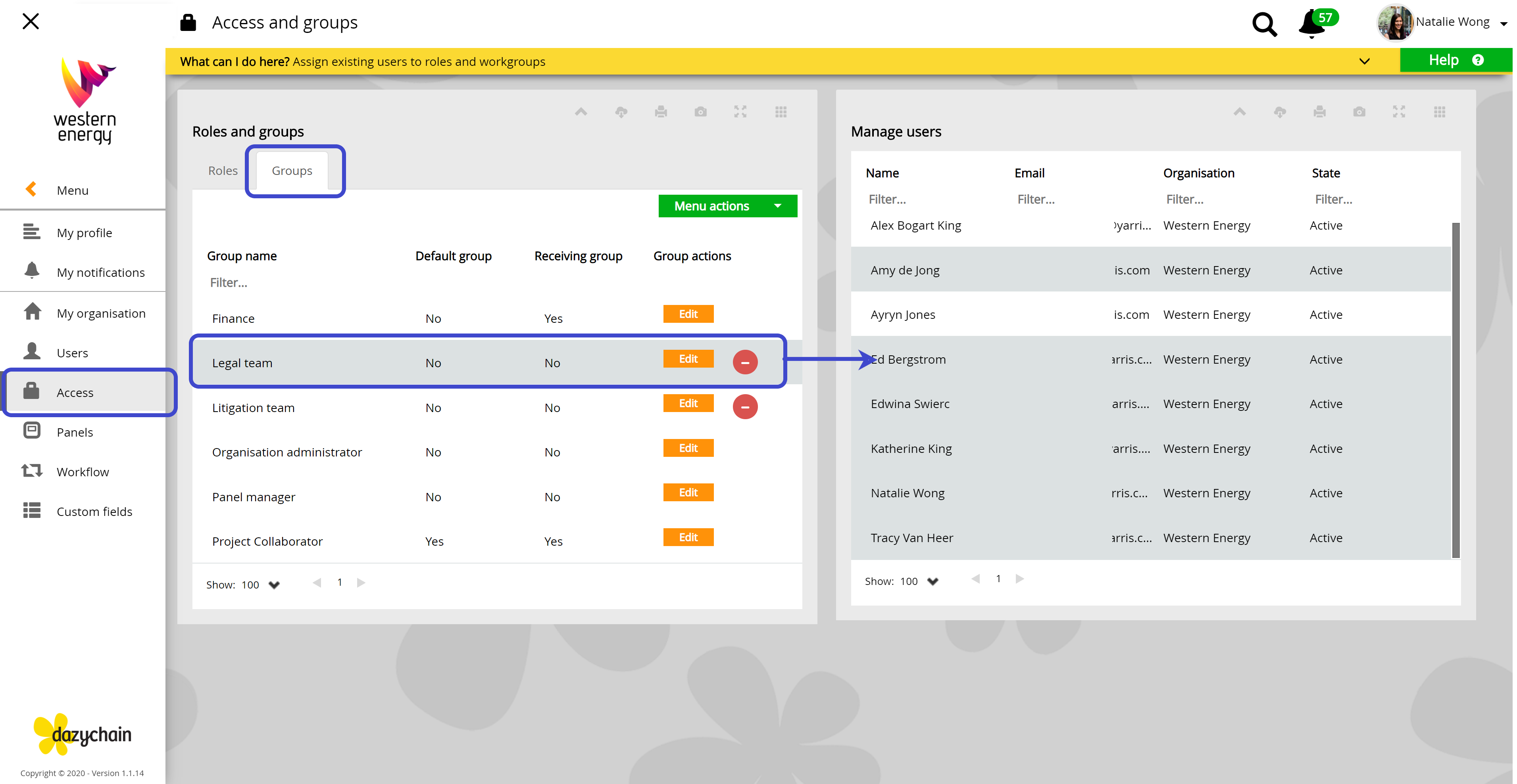Screen dimensions: 1517x784
Task: Print the Roles and groups panel
Action: pyautogui.click(x=661, y=111)
